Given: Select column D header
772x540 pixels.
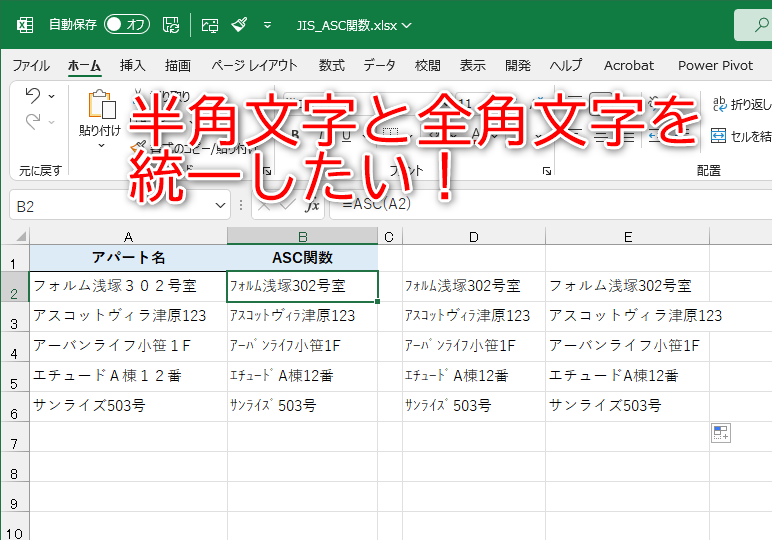Looking at the screenshot, I should pos(474,237).
